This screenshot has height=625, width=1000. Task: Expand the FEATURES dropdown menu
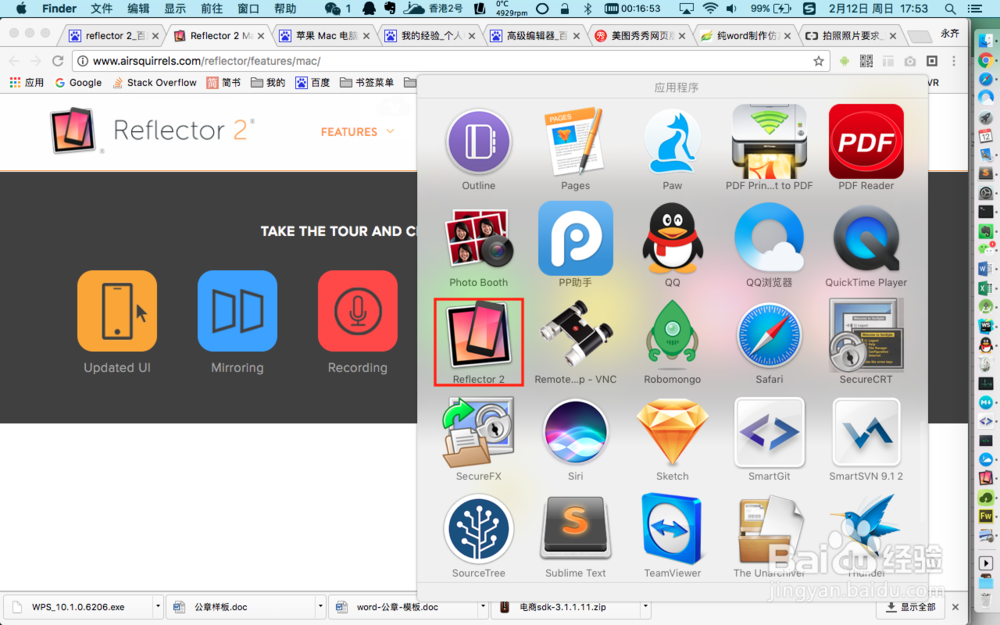point(357,132)
